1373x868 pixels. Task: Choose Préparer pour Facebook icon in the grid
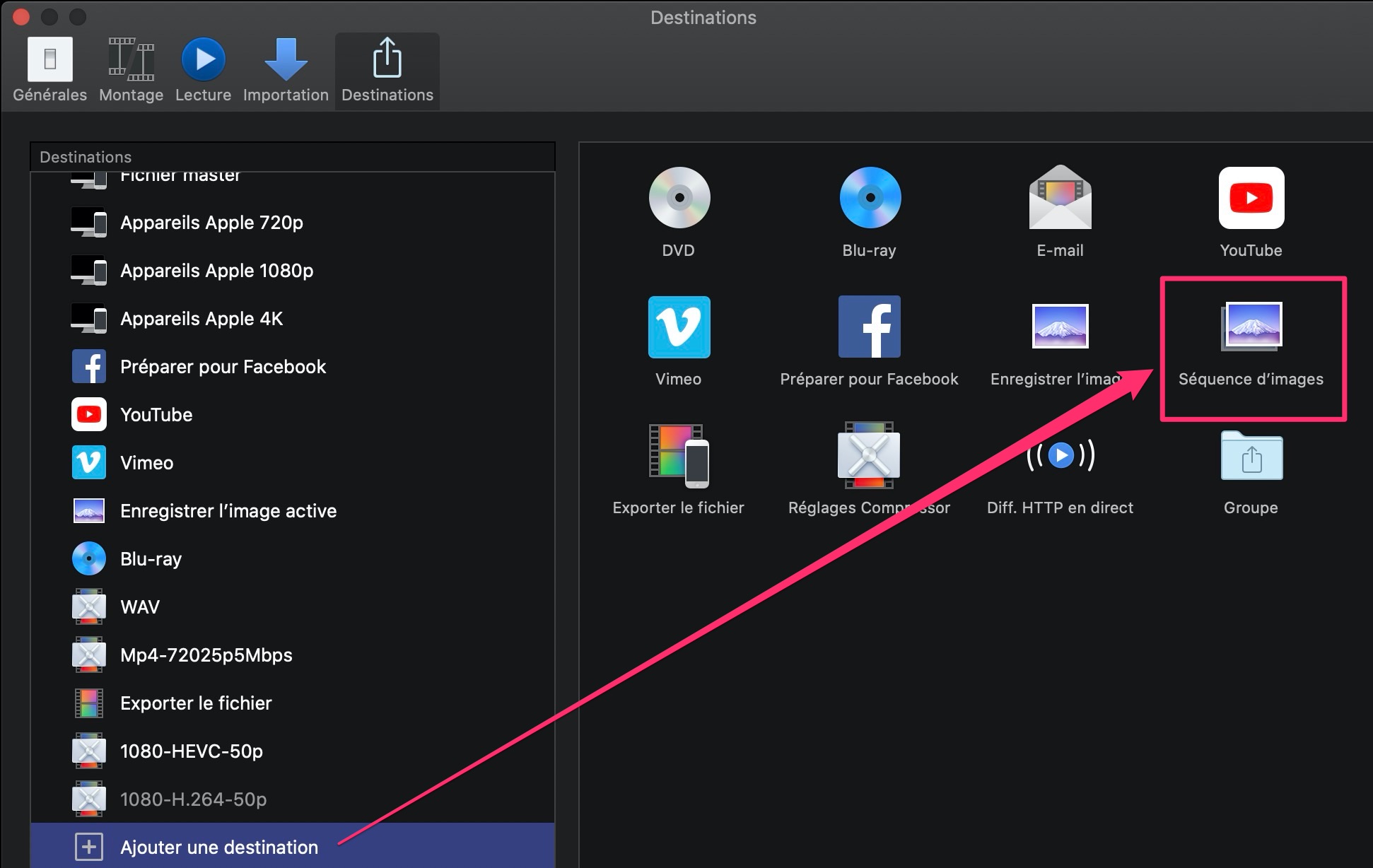coord(870,327)
